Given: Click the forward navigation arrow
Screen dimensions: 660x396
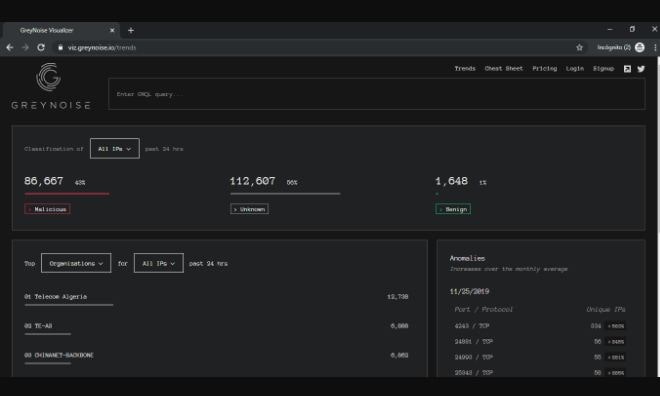Looking at the screenshot, I should coord(25,48).
